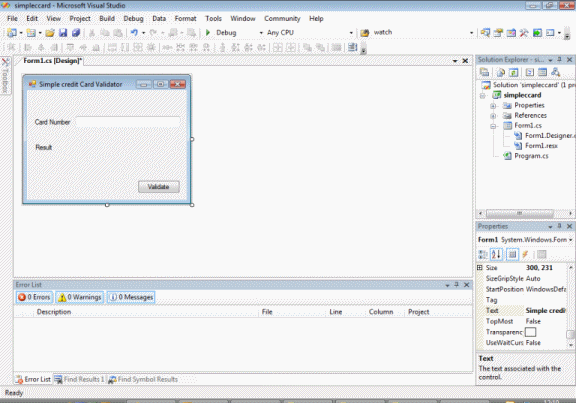Select the Validate button on the form
The width and height of the screenshot is (576, 403).
click(159, 187)
